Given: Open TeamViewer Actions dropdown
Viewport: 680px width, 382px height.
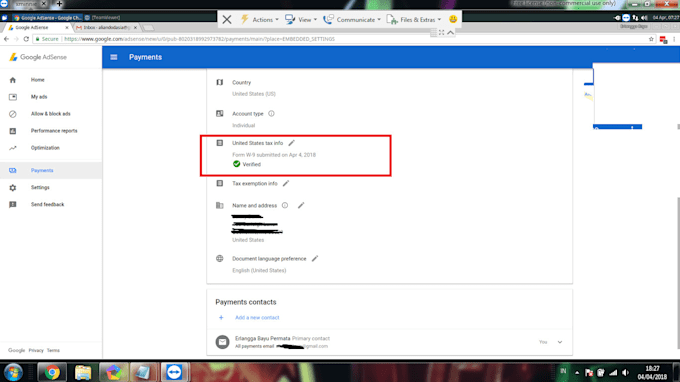Looking at the screenshot, I should pyautogui.click(x=260, y=20).
